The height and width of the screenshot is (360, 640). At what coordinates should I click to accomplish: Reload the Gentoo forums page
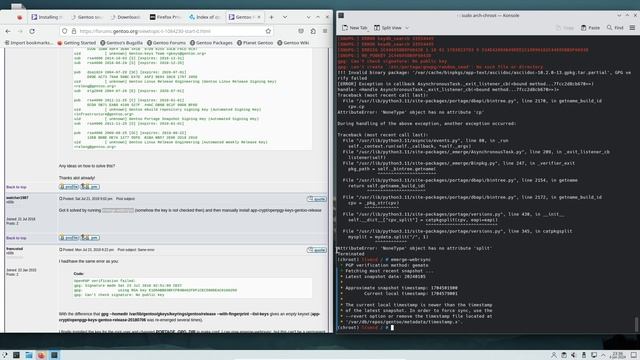point(32,31)
